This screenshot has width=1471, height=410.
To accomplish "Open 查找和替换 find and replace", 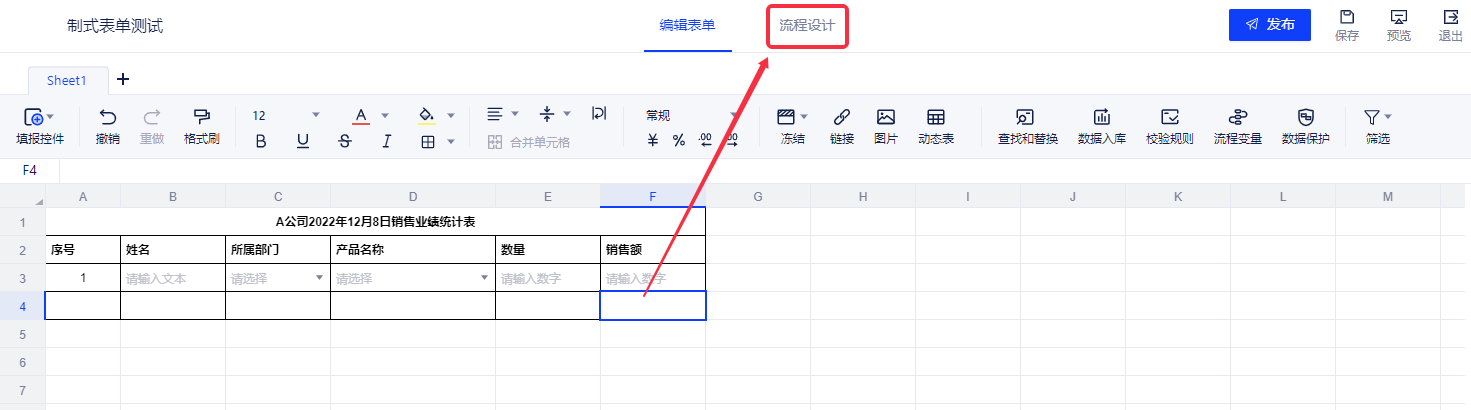I will tap(1027, 125).
